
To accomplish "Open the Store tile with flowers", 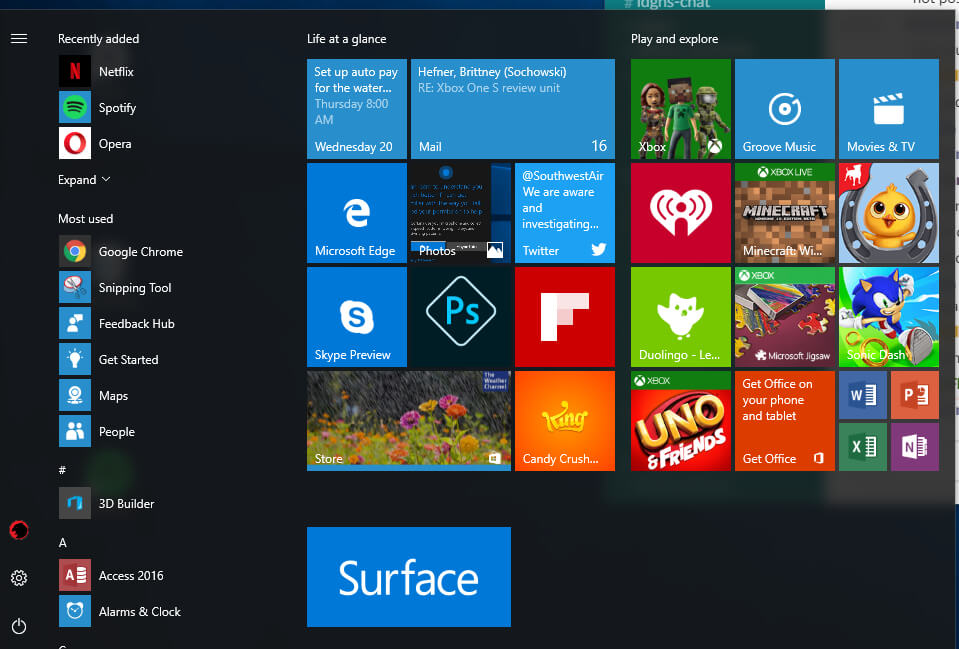I will (409, 421).
